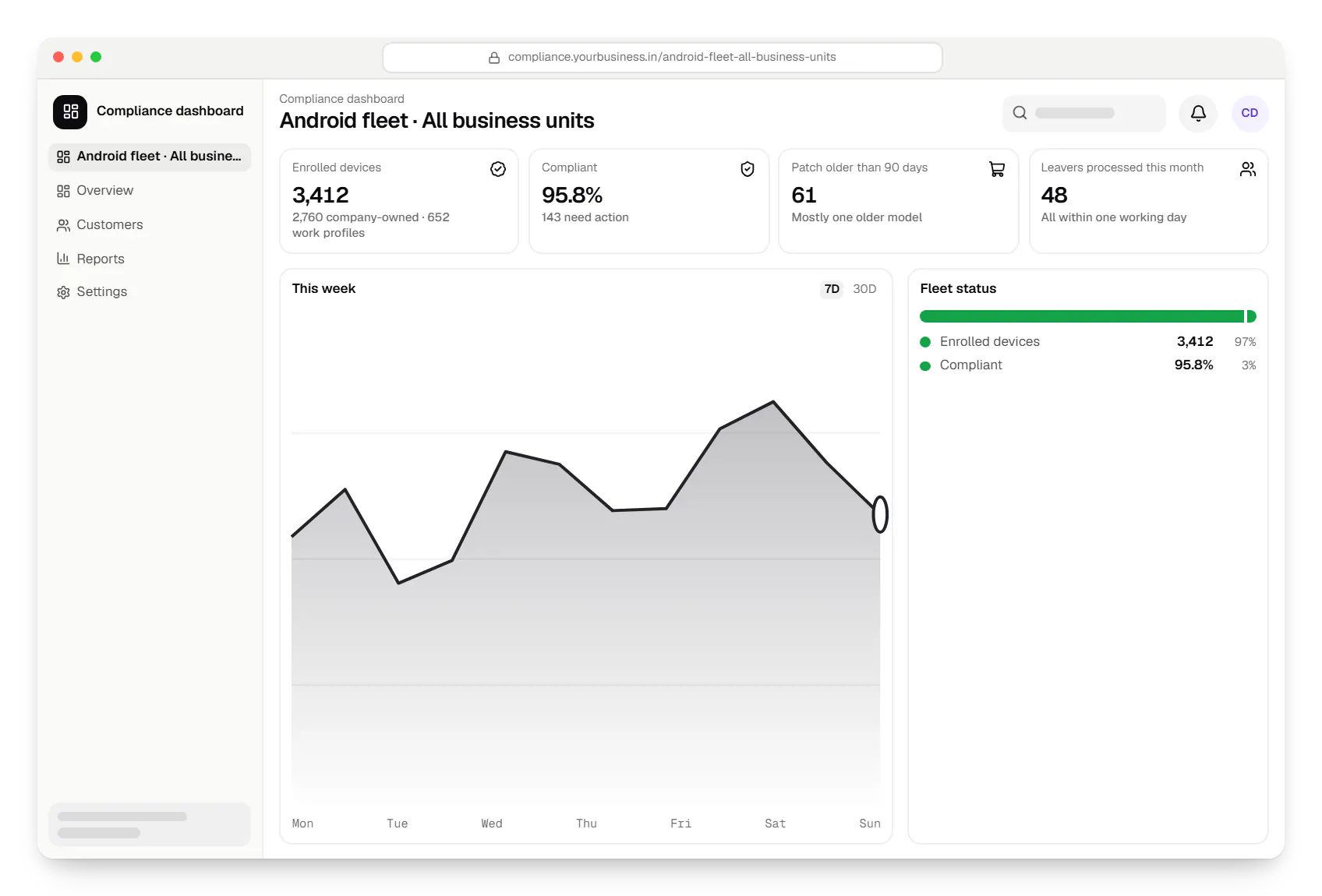Open the notifications bell
Viewport: 1322px width, 896px height.
pyautogui.click(x=1198, y=113)
